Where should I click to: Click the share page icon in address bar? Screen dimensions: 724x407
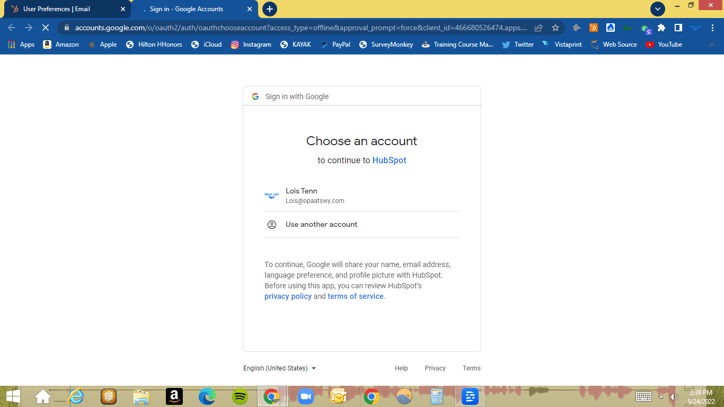(538, 28)
